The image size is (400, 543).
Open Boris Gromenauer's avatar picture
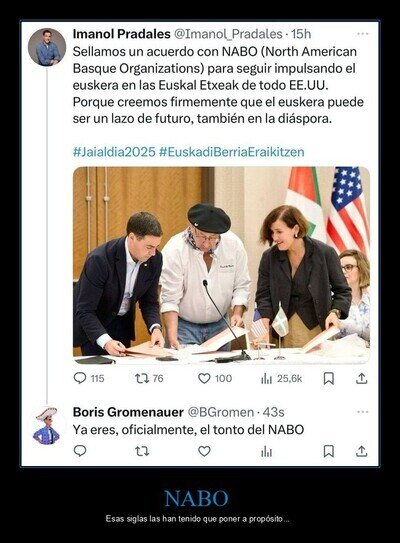pyautogui.click(x=47, y=426)
